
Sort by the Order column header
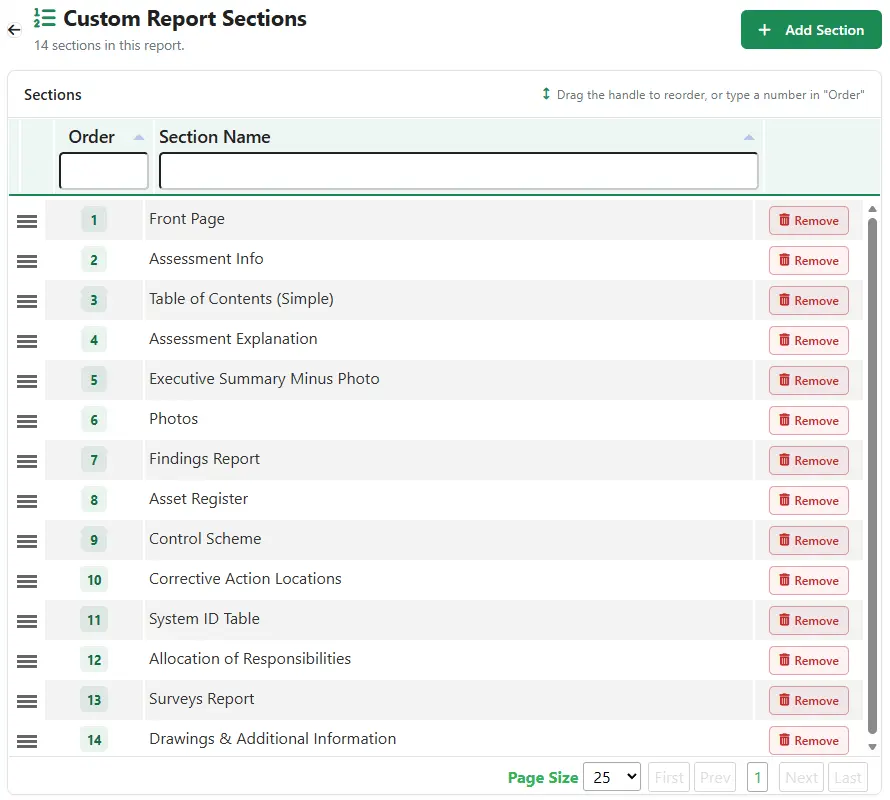(92, 137)
